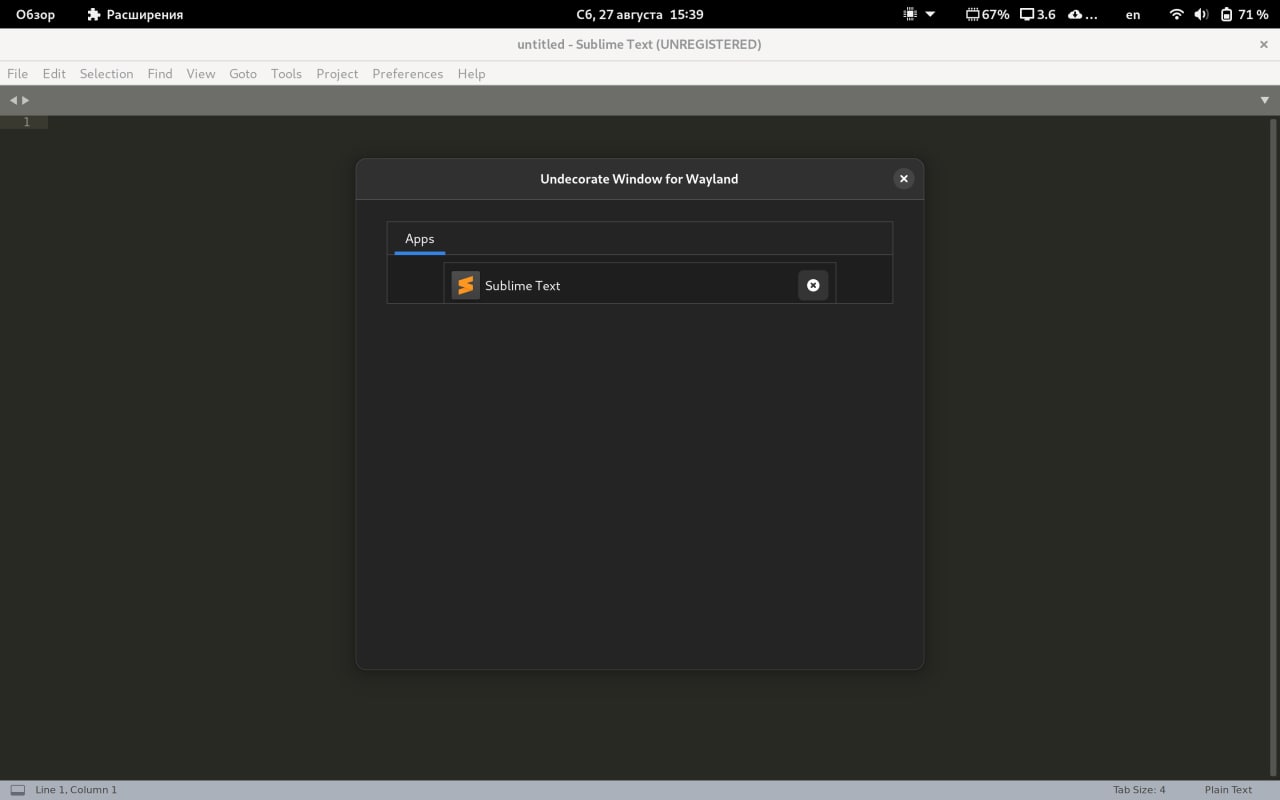Screen dimensions: 1280x800
Task: Open the Tools menu
Action: tap(286, 74)
